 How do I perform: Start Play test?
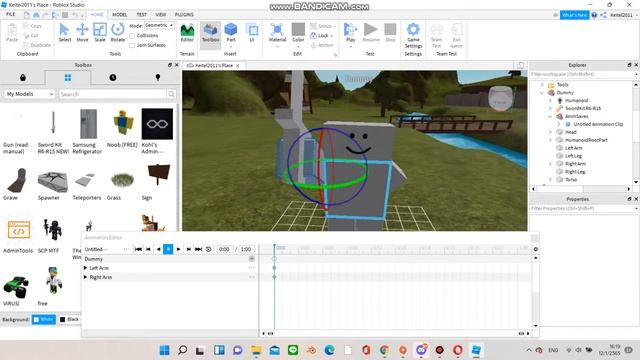350,33
